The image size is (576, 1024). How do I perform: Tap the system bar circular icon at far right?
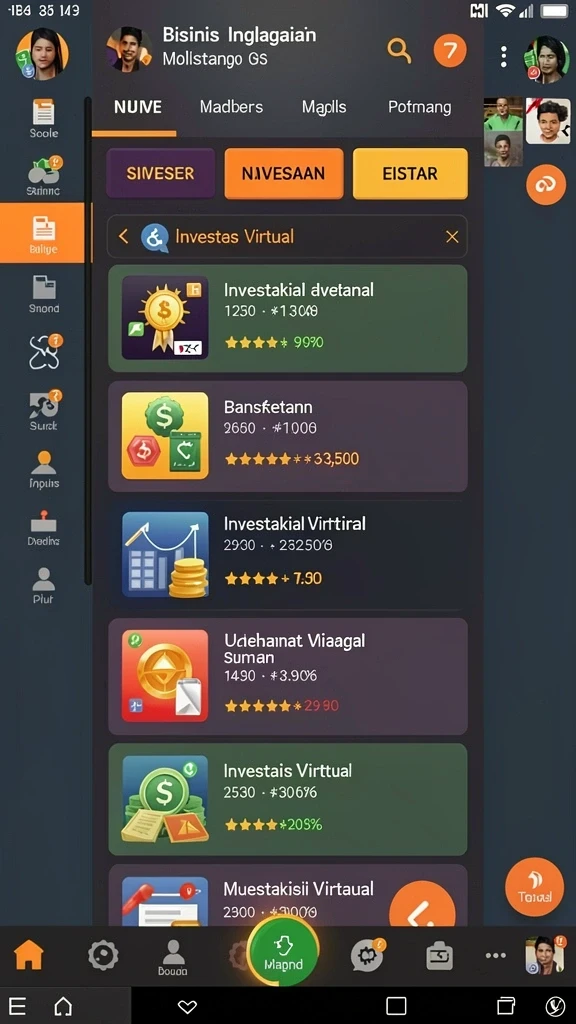coord(555,1006)
